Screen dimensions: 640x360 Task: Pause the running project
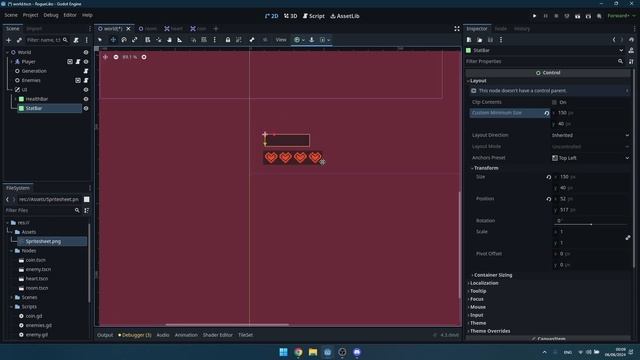545,16
